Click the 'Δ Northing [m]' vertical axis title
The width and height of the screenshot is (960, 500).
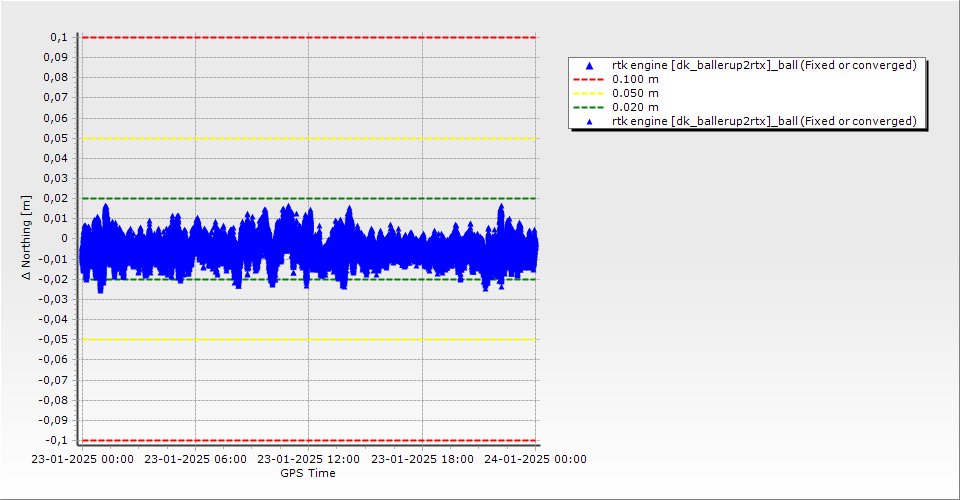26,237
